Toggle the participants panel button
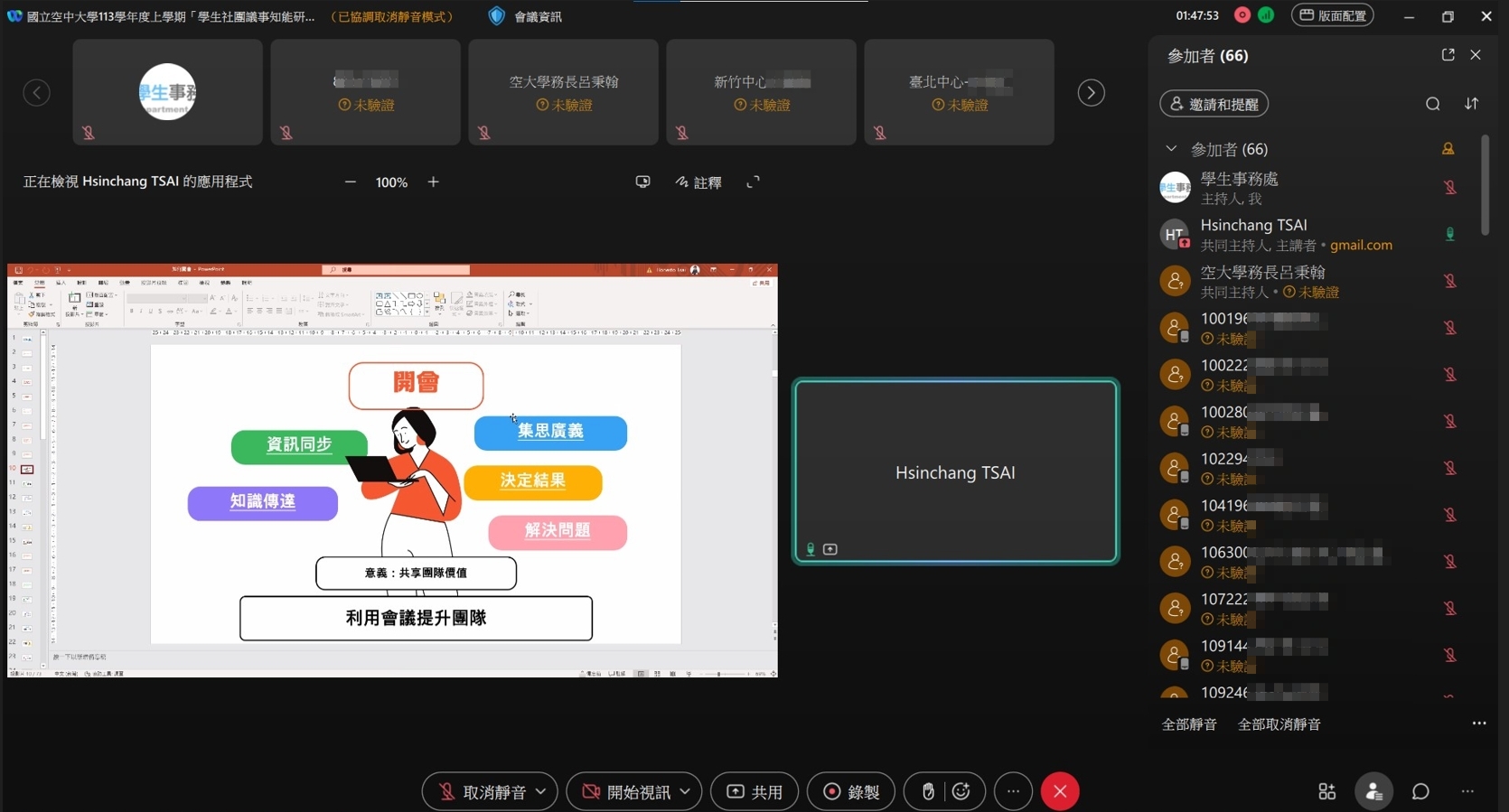The width and height of the screenshot is (1509, 812). point(1373,792)
